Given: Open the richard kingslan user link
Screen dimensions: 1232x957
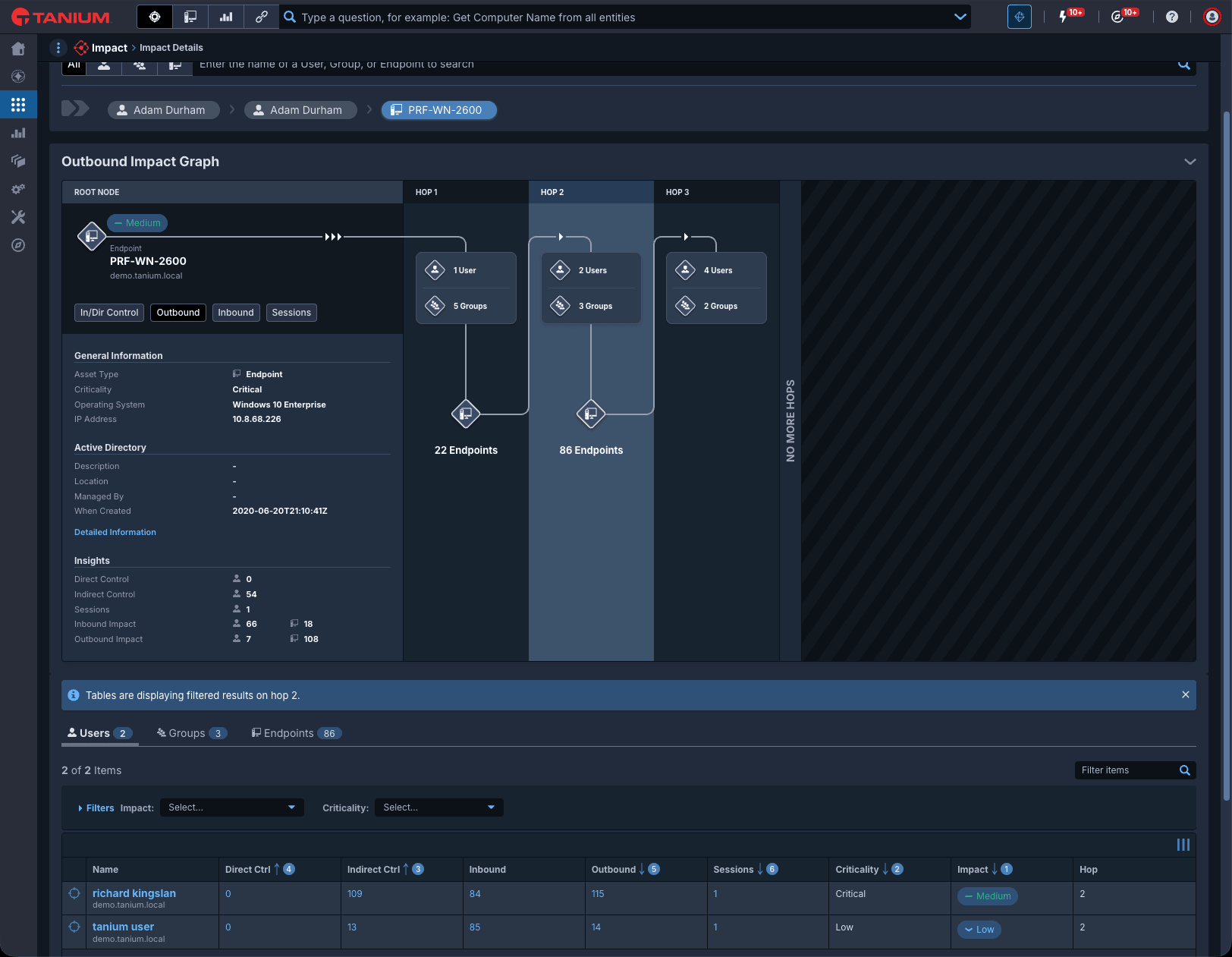Looking at the screenshot, I should click(134, 893).
